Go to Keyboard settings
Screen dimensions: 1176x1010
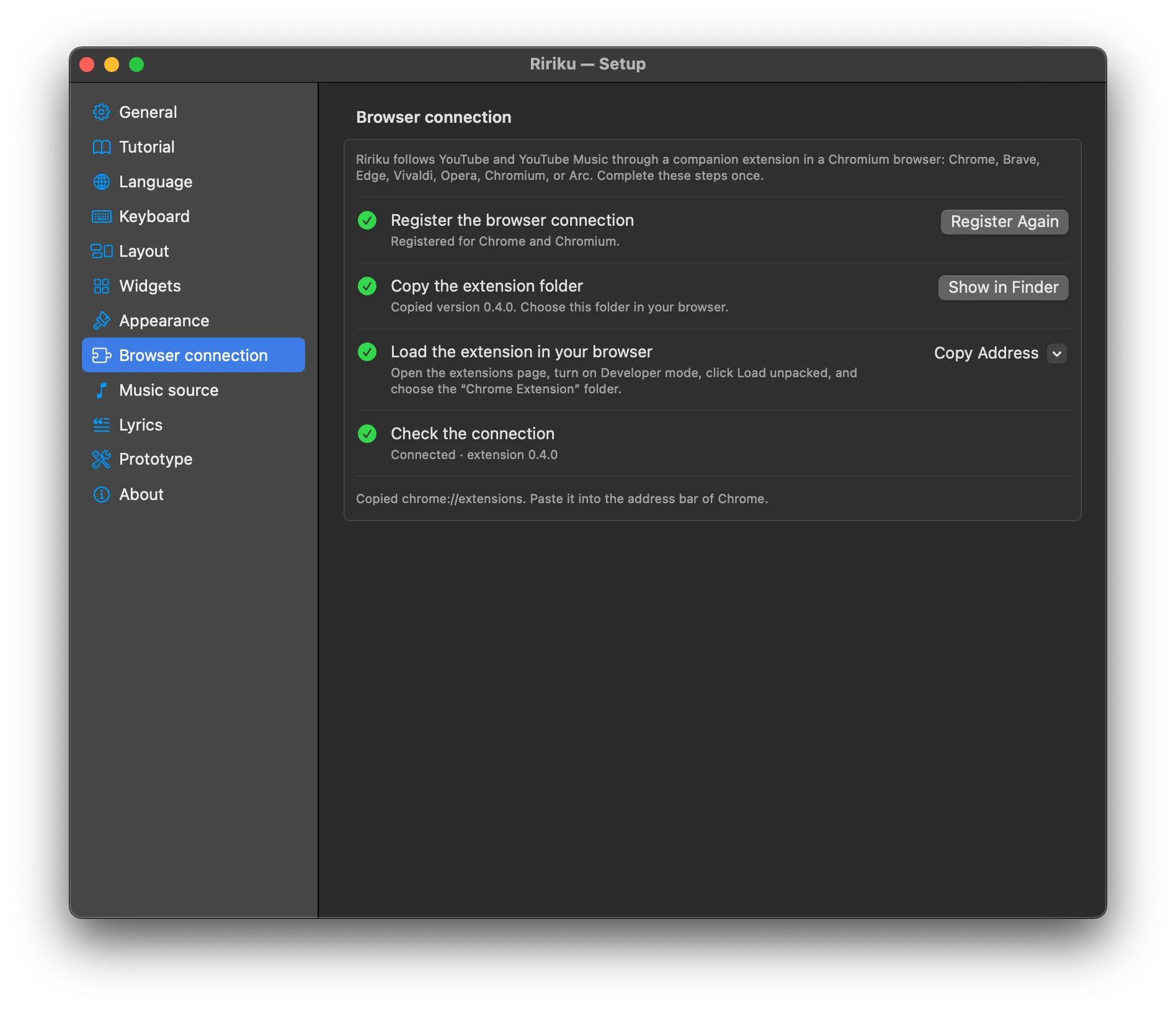tap(194, 217)
